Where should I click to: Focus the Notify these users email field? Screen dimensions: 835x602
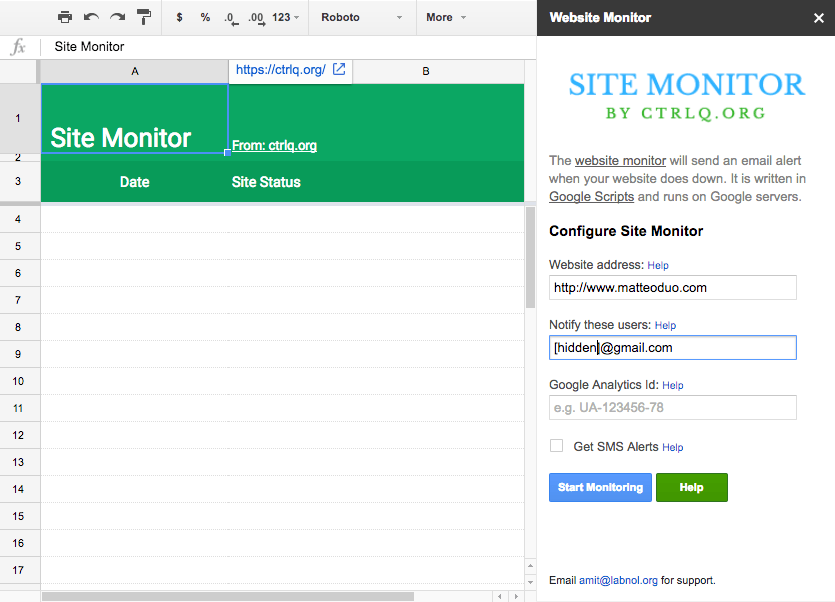673,348
